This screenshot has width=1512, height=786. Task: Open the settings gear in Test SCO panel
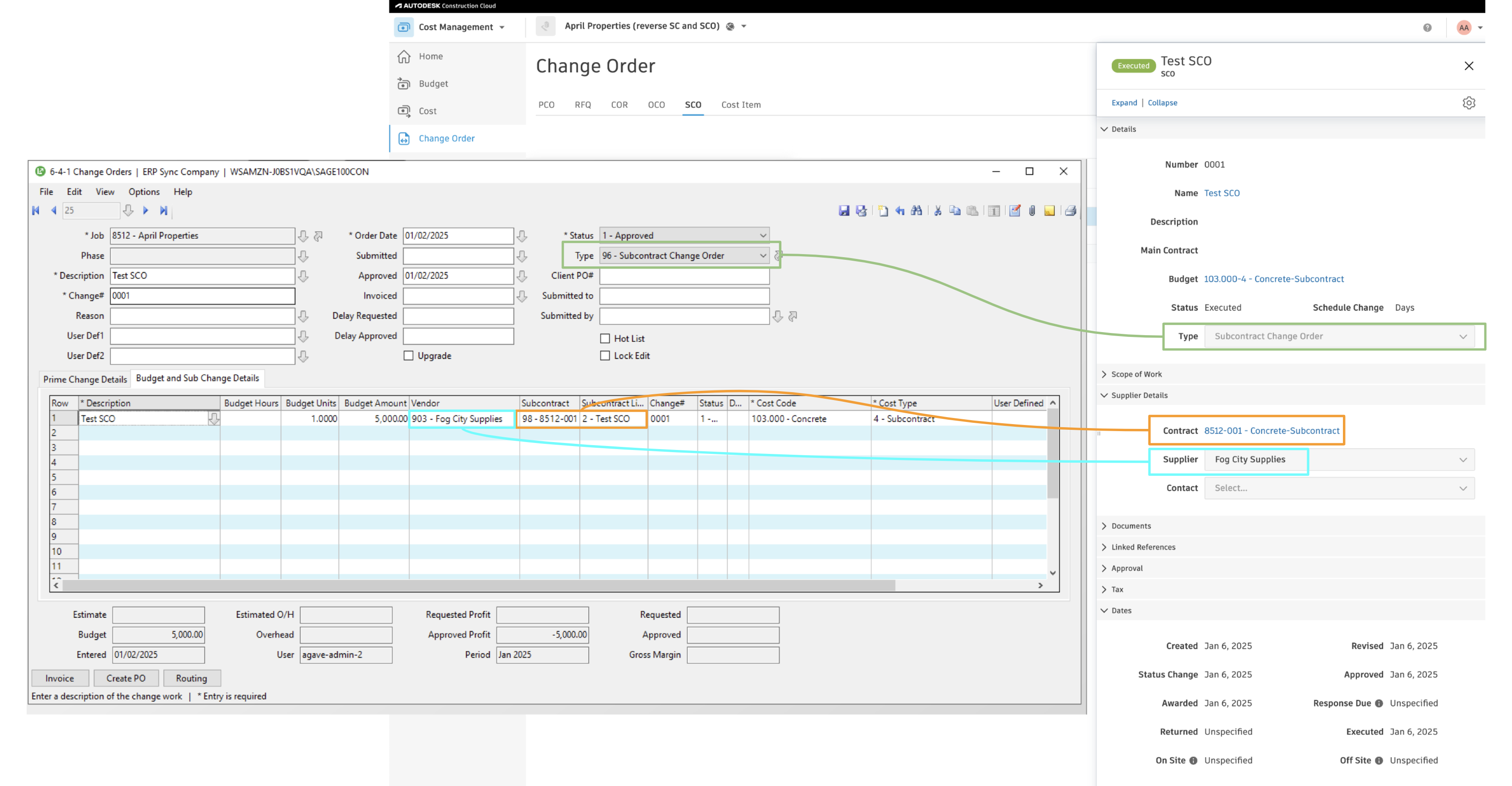tap(1469, 103)
